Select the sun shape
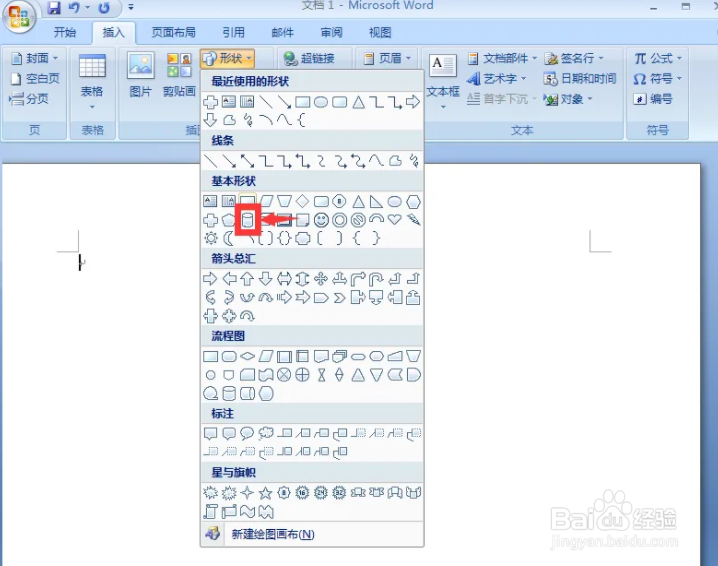The width and height of the screenshot is (718, 566). click(211, 238)
